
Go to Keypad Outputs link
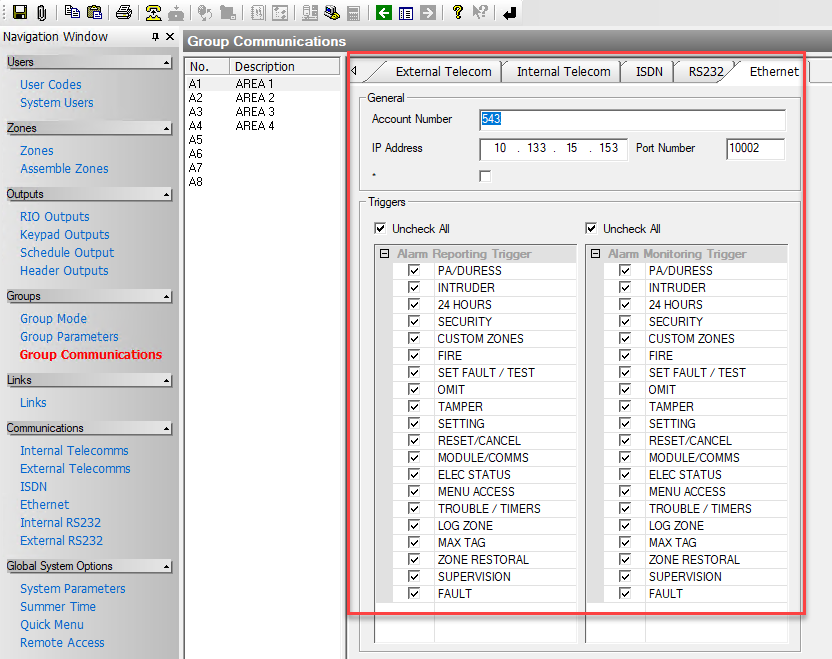click(x=64, y=235)
